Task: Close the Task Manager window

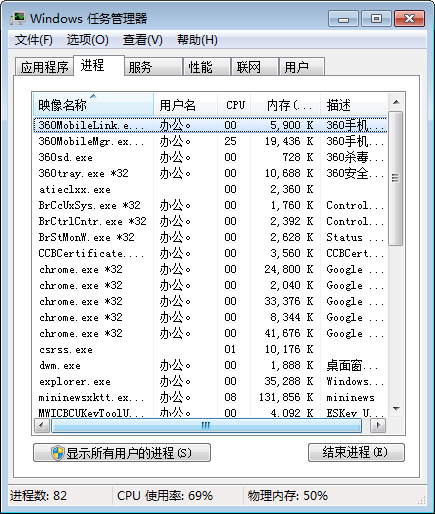Action: 409,18
